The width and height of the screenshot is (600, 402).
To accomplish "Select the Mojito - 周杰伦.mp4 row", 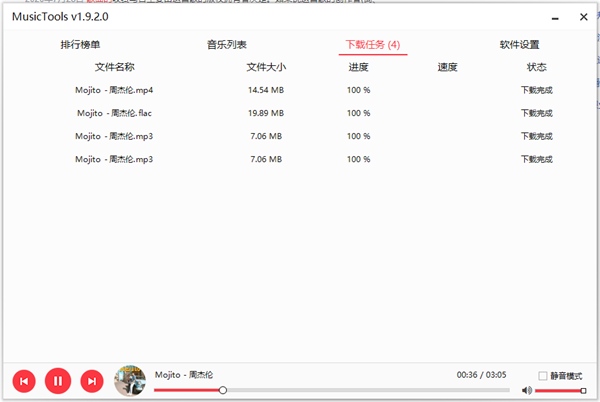I will 300,90.
